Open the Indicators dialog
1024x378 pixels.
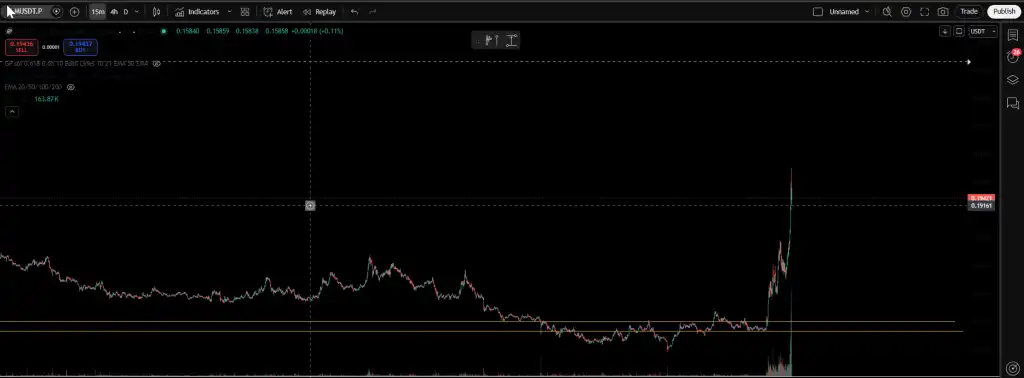[x=197, y=12]
